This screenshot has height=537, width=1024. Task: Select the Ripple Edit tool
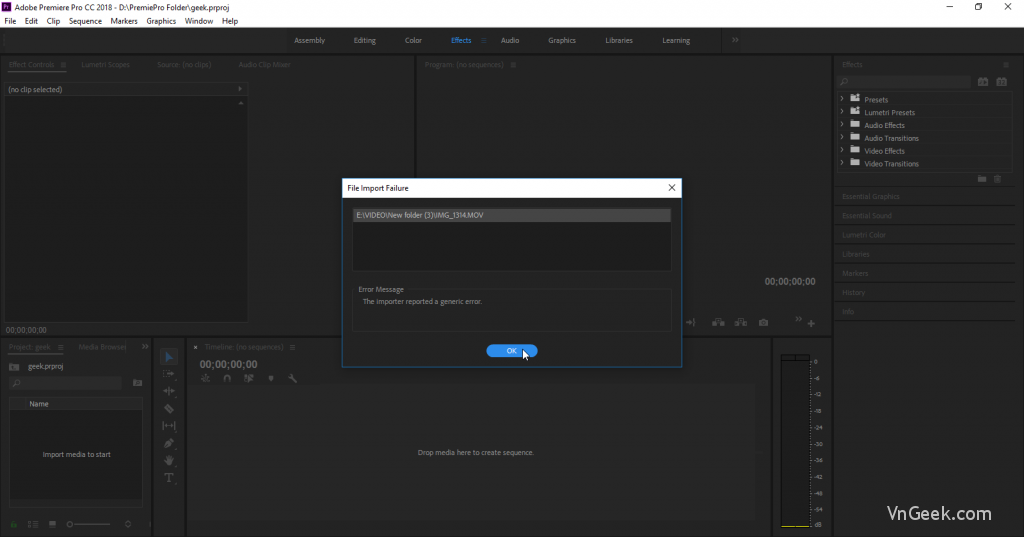(168, 391)
